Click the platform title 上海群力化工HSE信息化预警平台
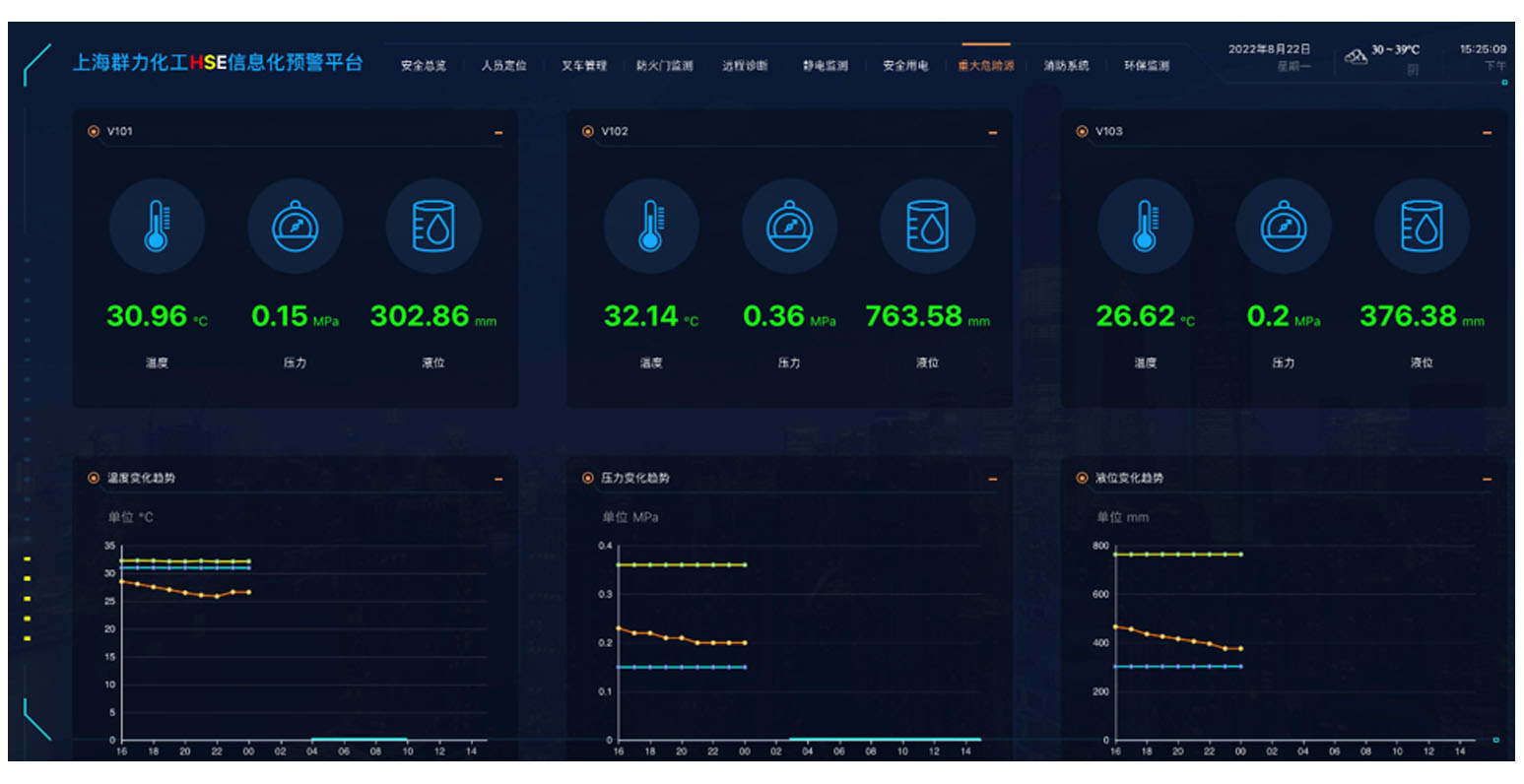The image size is (1524, 784). (218, 62)
